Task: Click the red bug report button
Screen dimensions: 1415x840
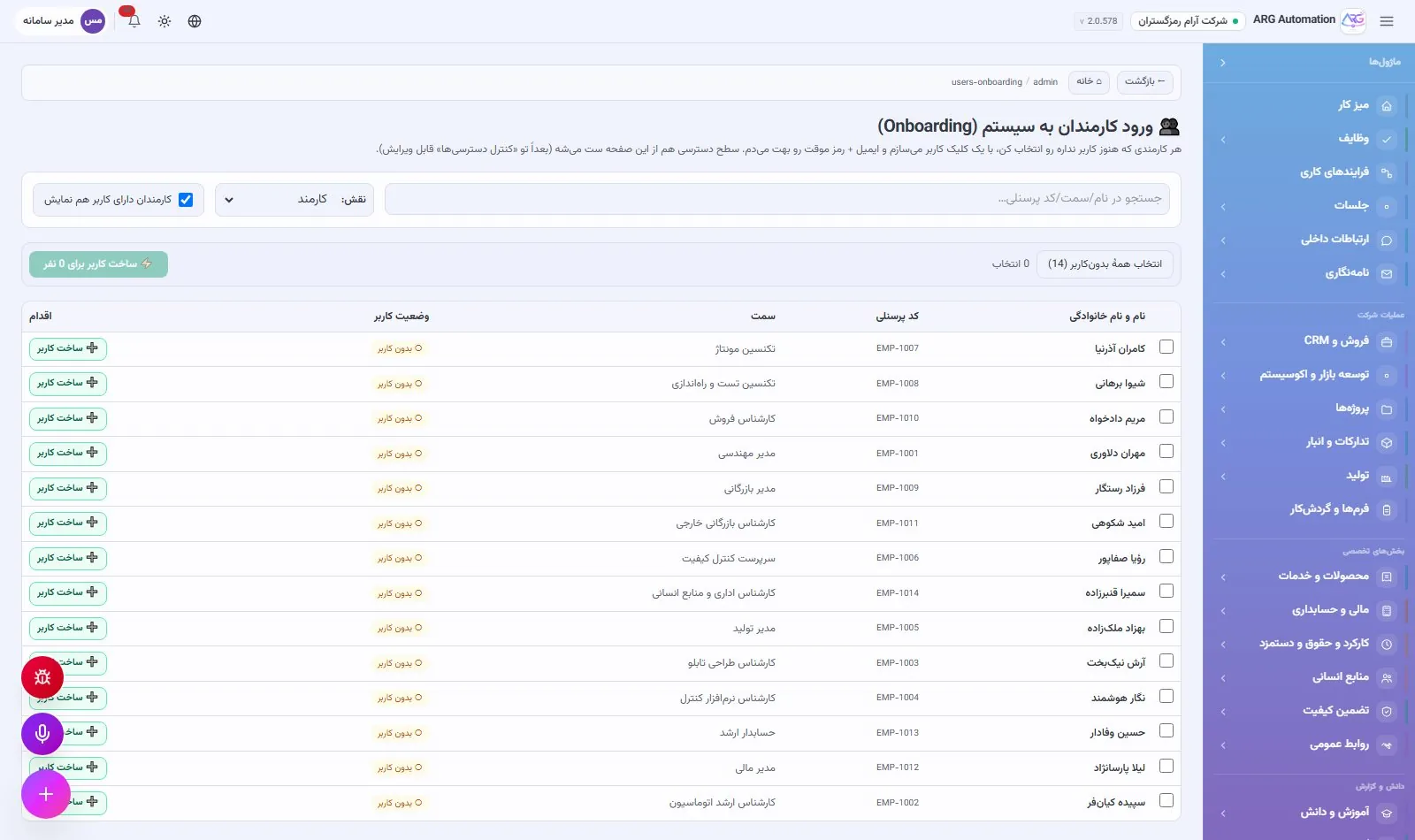Action: [x=42, y=678]
